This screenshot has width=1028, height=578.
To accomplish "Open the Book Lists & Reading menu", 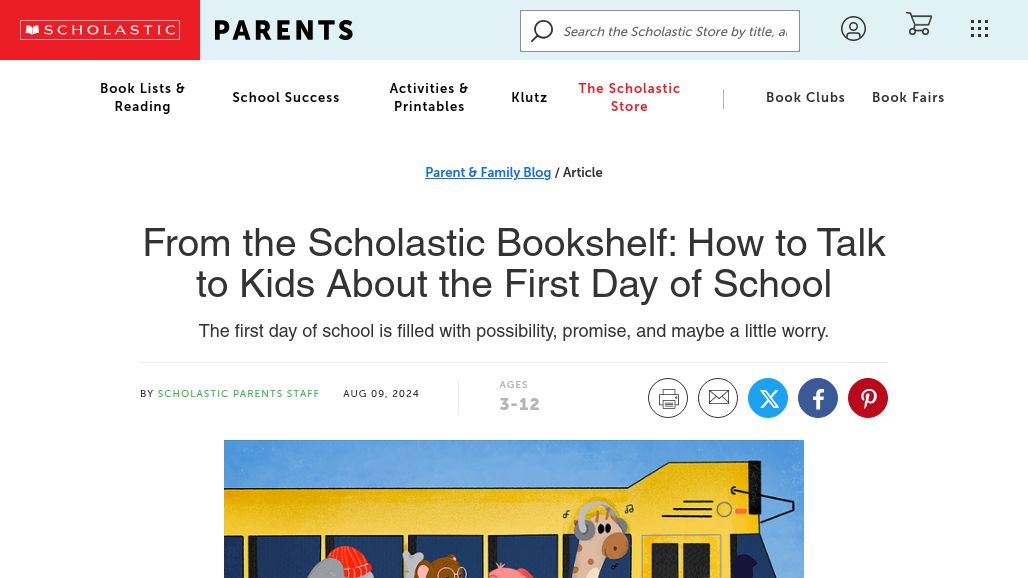I will coord(142,97).
